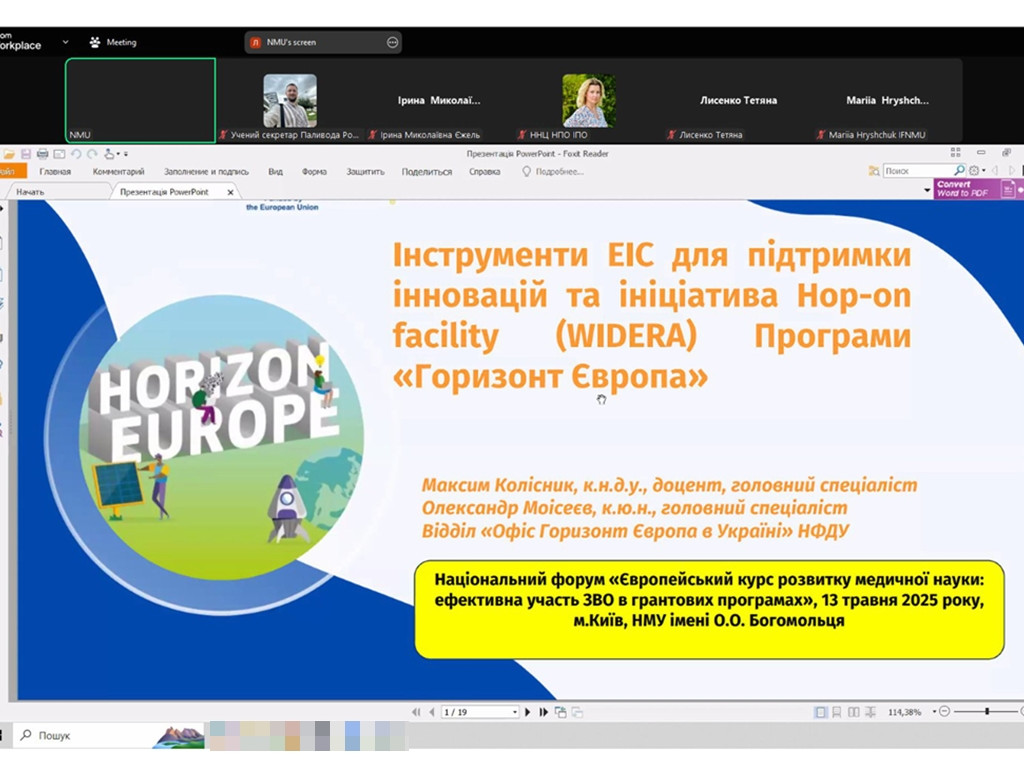Open the Zoom Meeting menu
This screenshot has width=1024, height=768.
(114, 42)
